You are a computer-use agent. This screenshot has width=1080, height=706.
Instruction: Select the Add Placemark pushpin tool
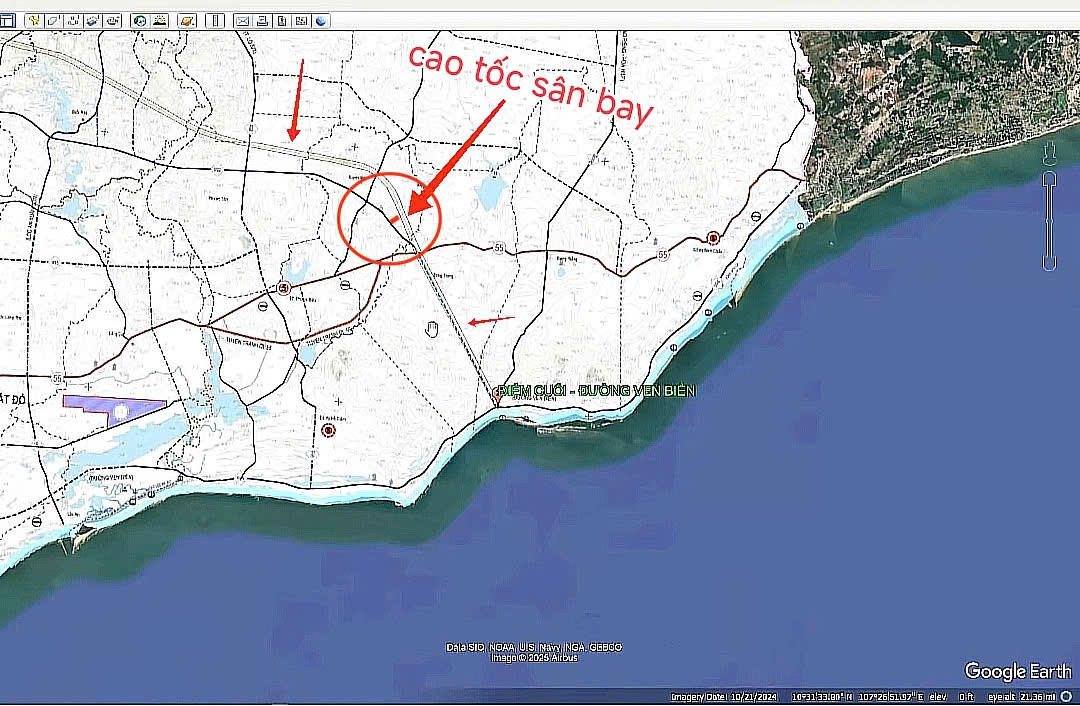click(33, 21)
